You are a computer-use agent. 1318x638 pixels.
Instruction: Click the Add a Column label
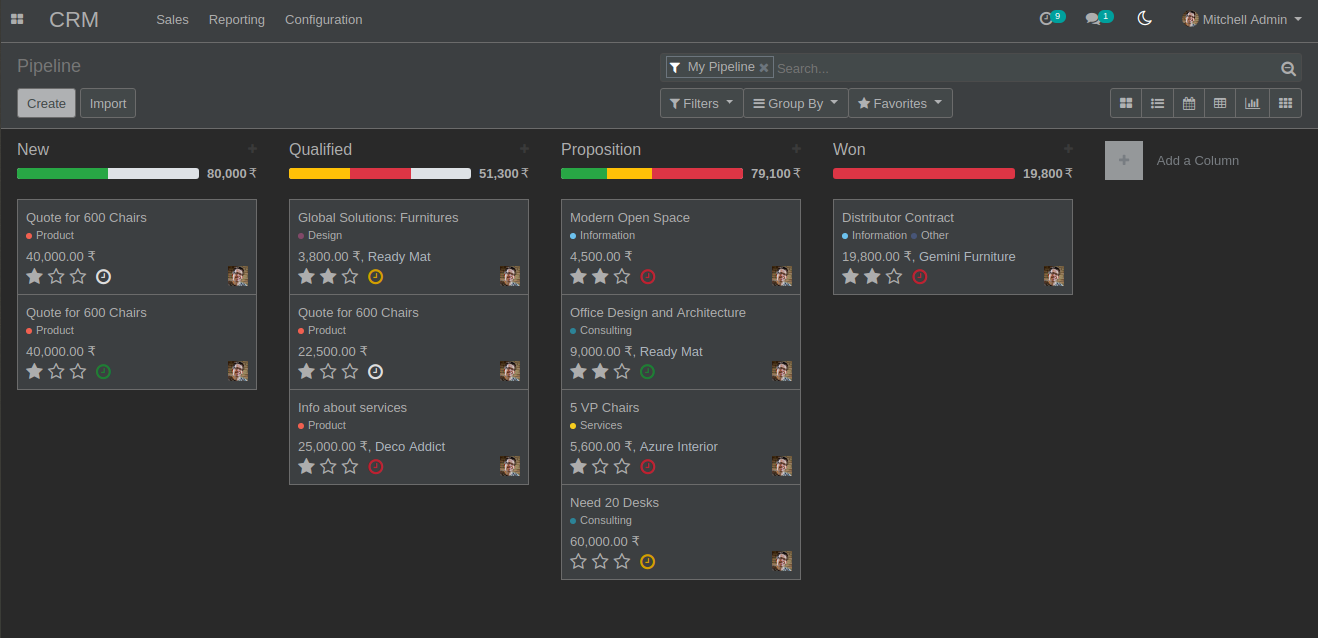(x=1197, y=160)
